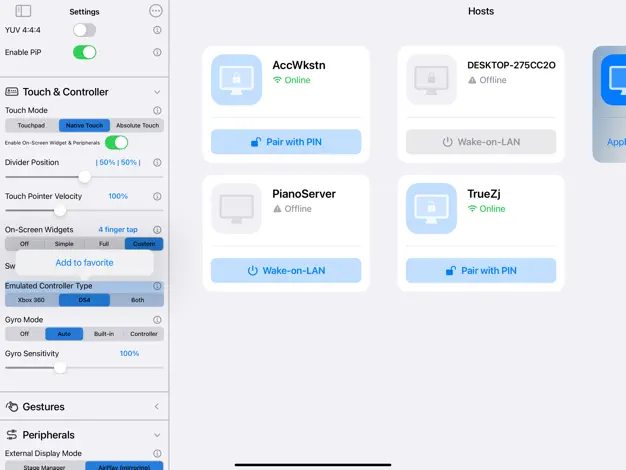The image size is (626, 470).
Task: Click the Peripherals section icon
Action: tap(12, 434)
